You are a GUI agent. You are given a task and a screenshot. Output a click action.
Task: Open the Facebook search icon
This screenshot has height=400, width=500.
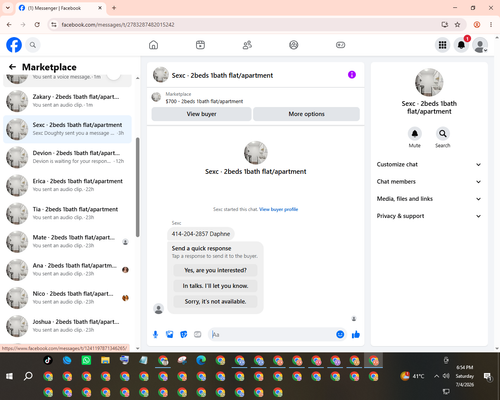pos(33,45)
